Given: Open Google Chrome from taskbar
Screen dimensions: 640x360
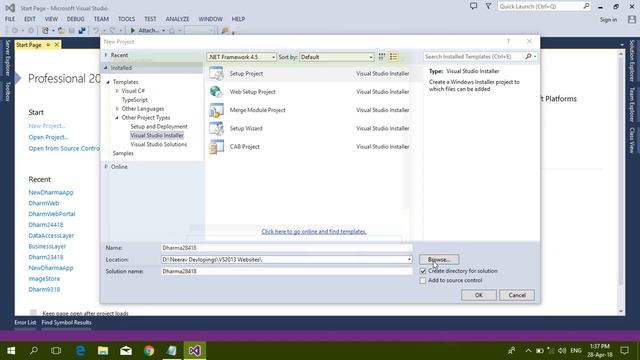Looking at the screenshot, I should pos(149,351).
